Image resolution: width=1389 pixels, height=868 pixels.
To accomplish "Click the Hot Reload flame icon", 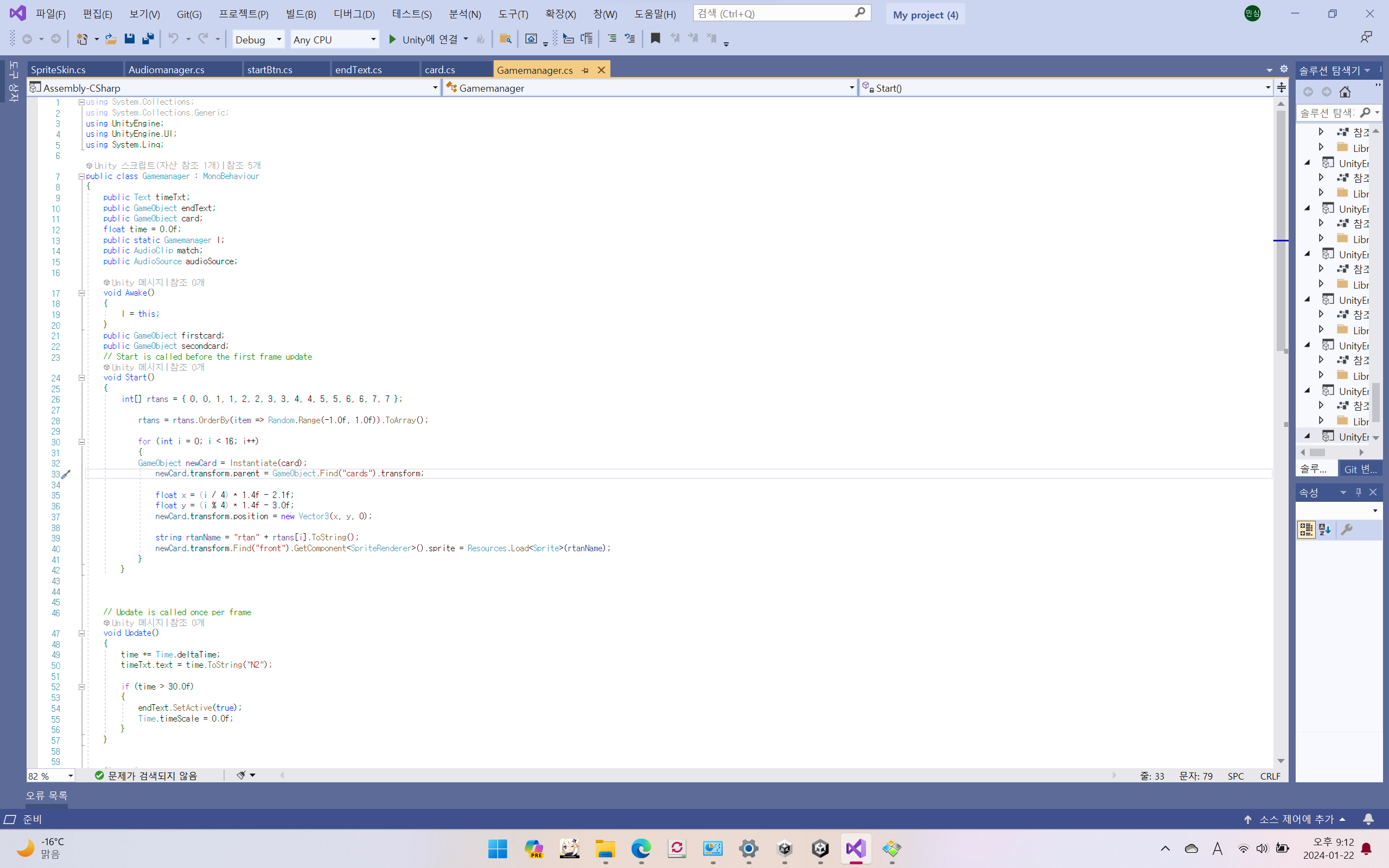I will (481, 39).
